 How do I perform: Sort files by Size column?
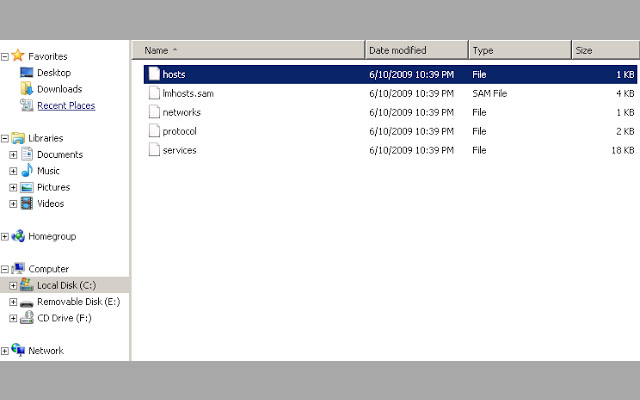[x=603, y=50]
